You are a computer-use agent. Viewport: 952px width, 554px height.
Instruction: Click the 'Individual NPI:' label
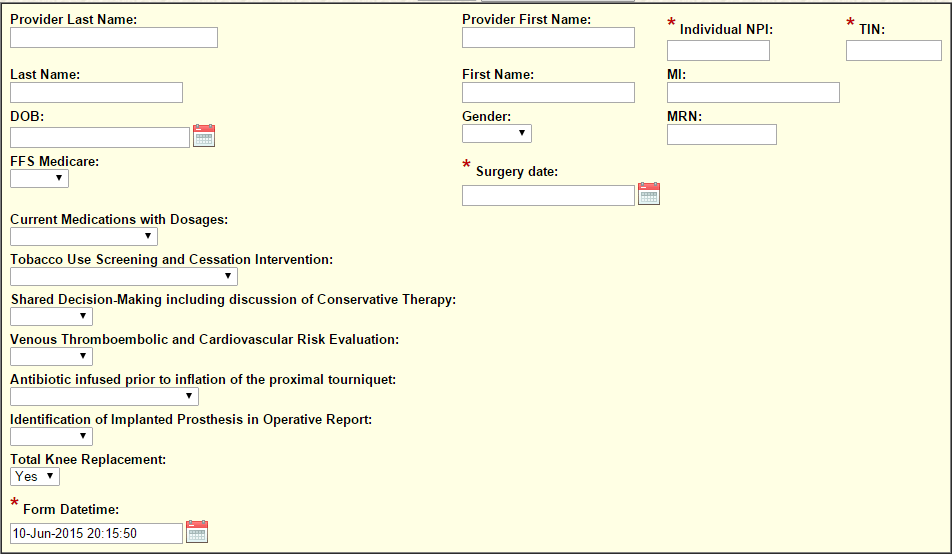(726, 29)
